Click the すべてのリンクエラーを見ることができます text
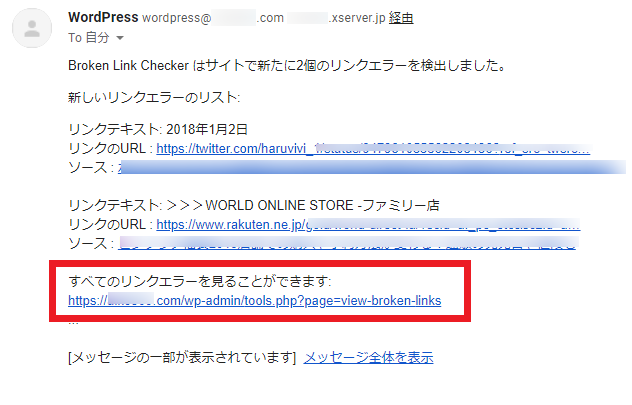The image size is (632, 405). click(200, 281)
